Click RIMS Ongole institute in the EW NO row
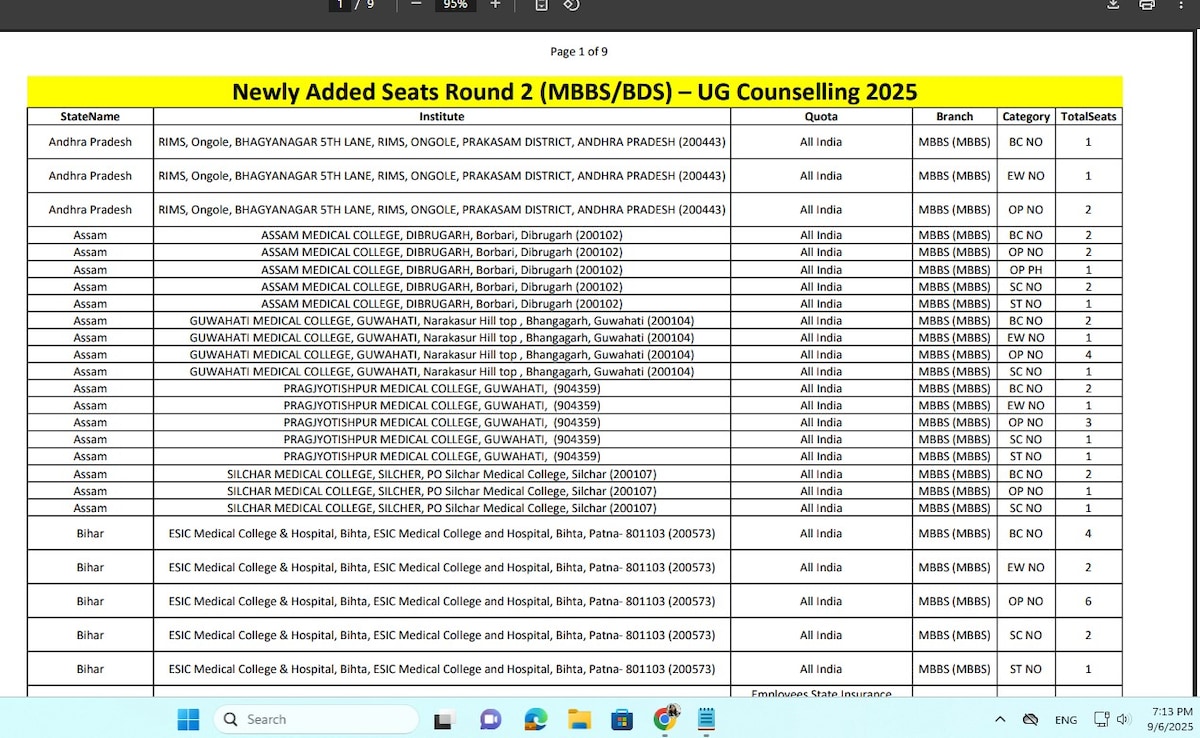The width and height of the screenshot is (1200, 738). (442, 176)
